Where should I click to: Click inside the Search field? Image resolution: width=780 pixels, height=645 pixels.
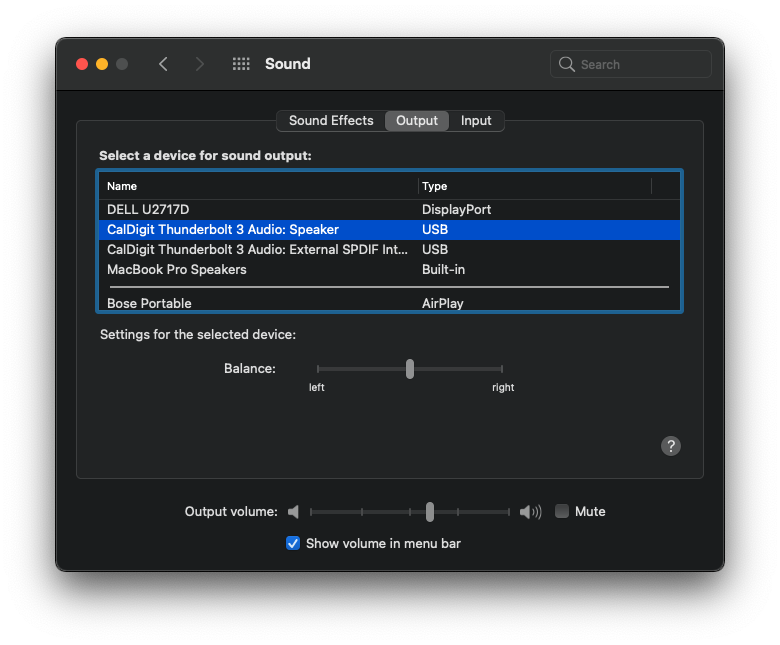pos(640,64)
